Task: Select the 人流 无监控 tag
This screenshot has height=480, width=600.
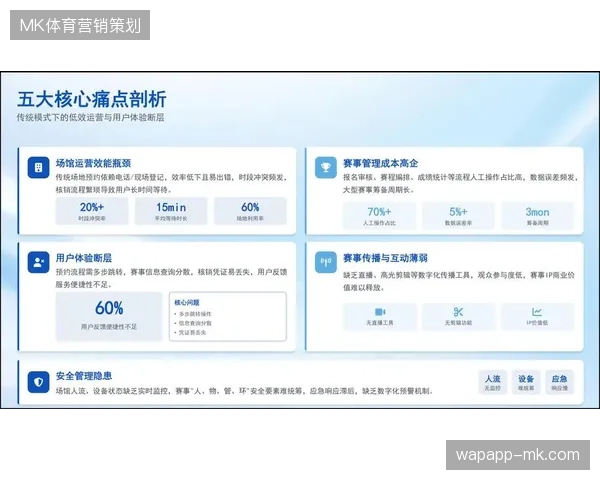Action: pos(492,382)
